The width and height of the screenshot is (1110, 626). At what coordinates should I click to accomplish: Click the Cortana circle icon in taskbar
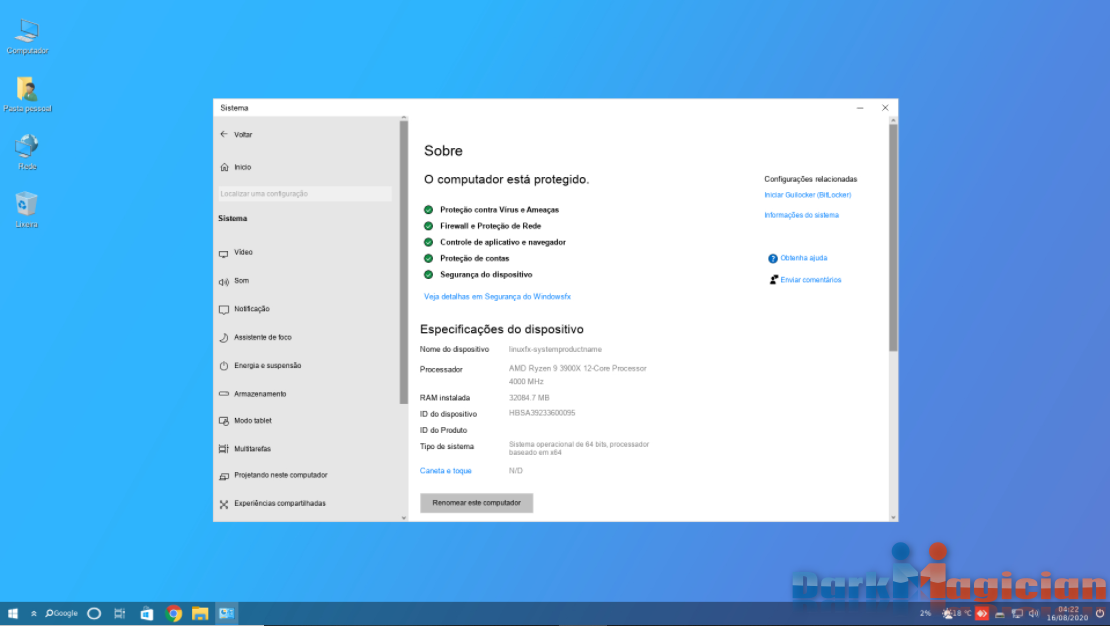pyautogui.click(x=93, y=614)
